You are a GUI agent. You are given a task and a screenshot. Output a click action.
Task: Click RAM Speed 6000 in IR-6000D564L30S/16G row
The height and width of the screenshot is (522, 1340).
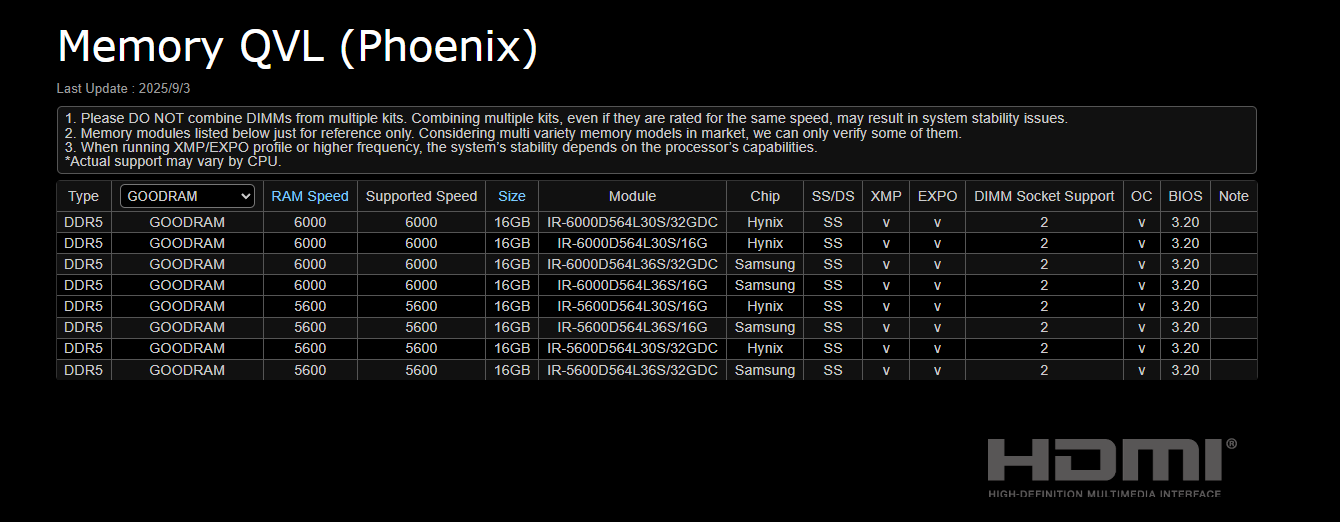pyautogui.click(x=310, y=243)
